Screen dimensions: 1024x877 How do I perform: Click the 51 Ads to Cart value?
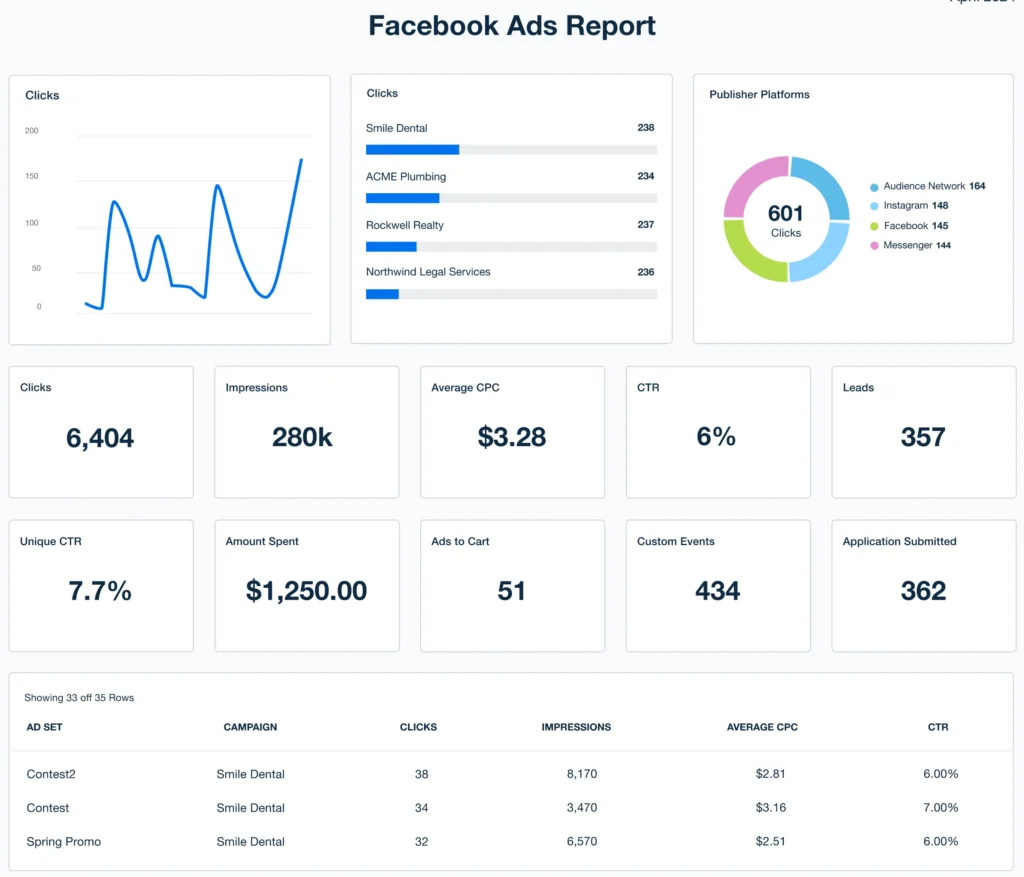click(x=511, y=591)
